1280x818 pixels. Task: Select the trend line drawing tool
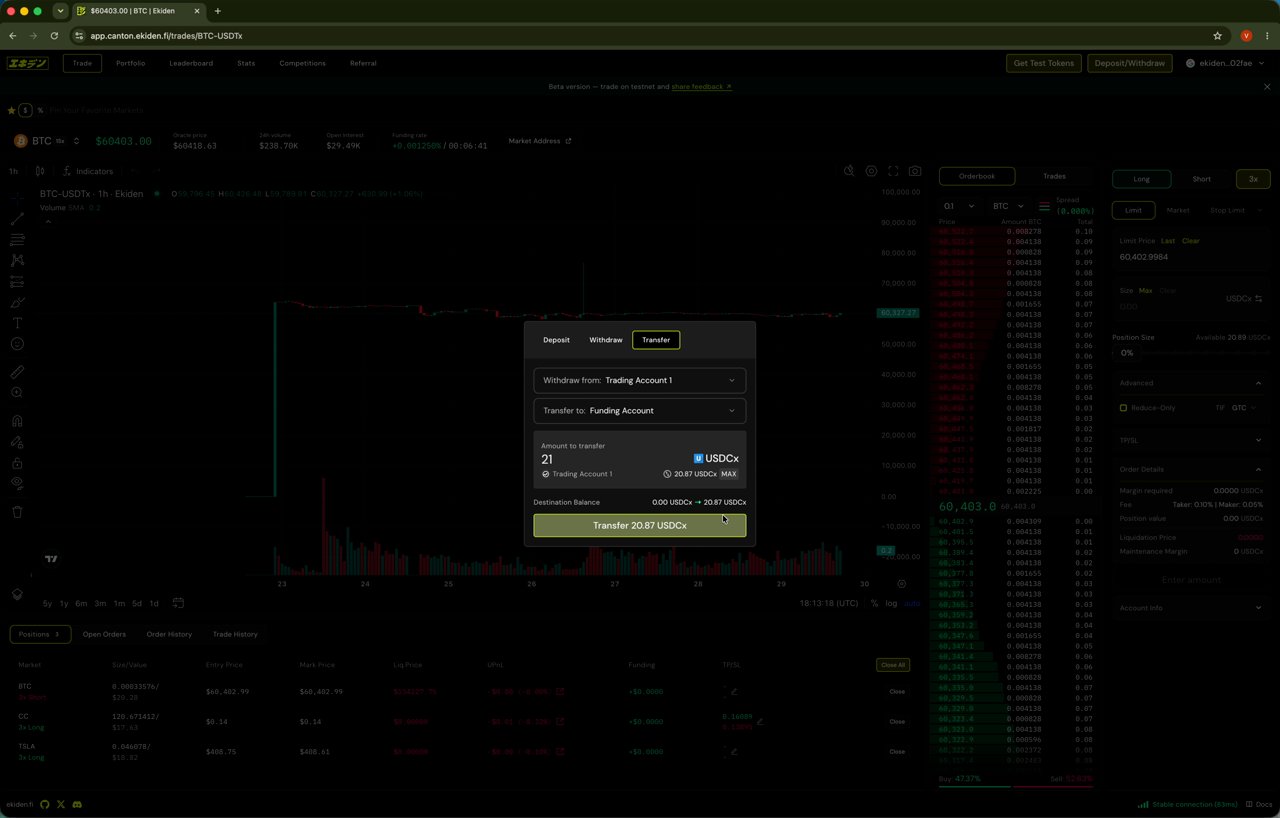click(17, 218)
